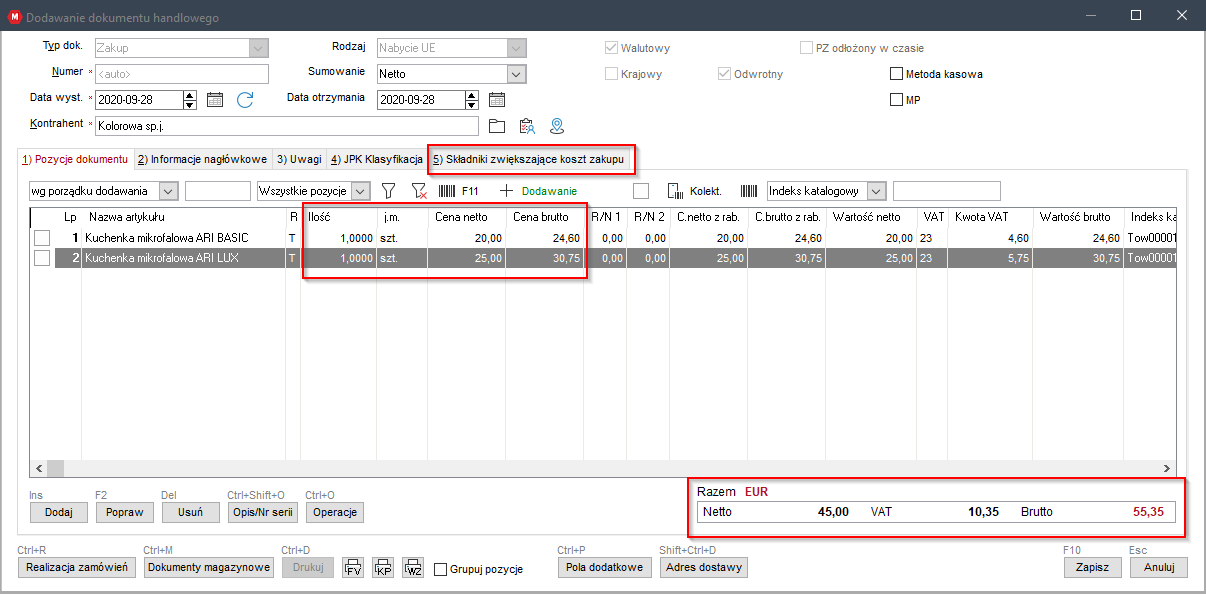Image resolution: width=1206 pixels, height=596 pixels.
Task: Open Składniki zwiększające koszt zakupu tab
Action: [528, 160]
